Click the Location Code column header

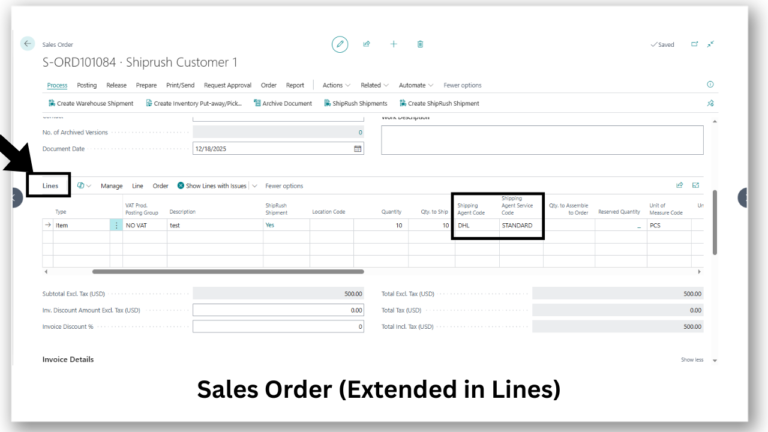(329, 212)
